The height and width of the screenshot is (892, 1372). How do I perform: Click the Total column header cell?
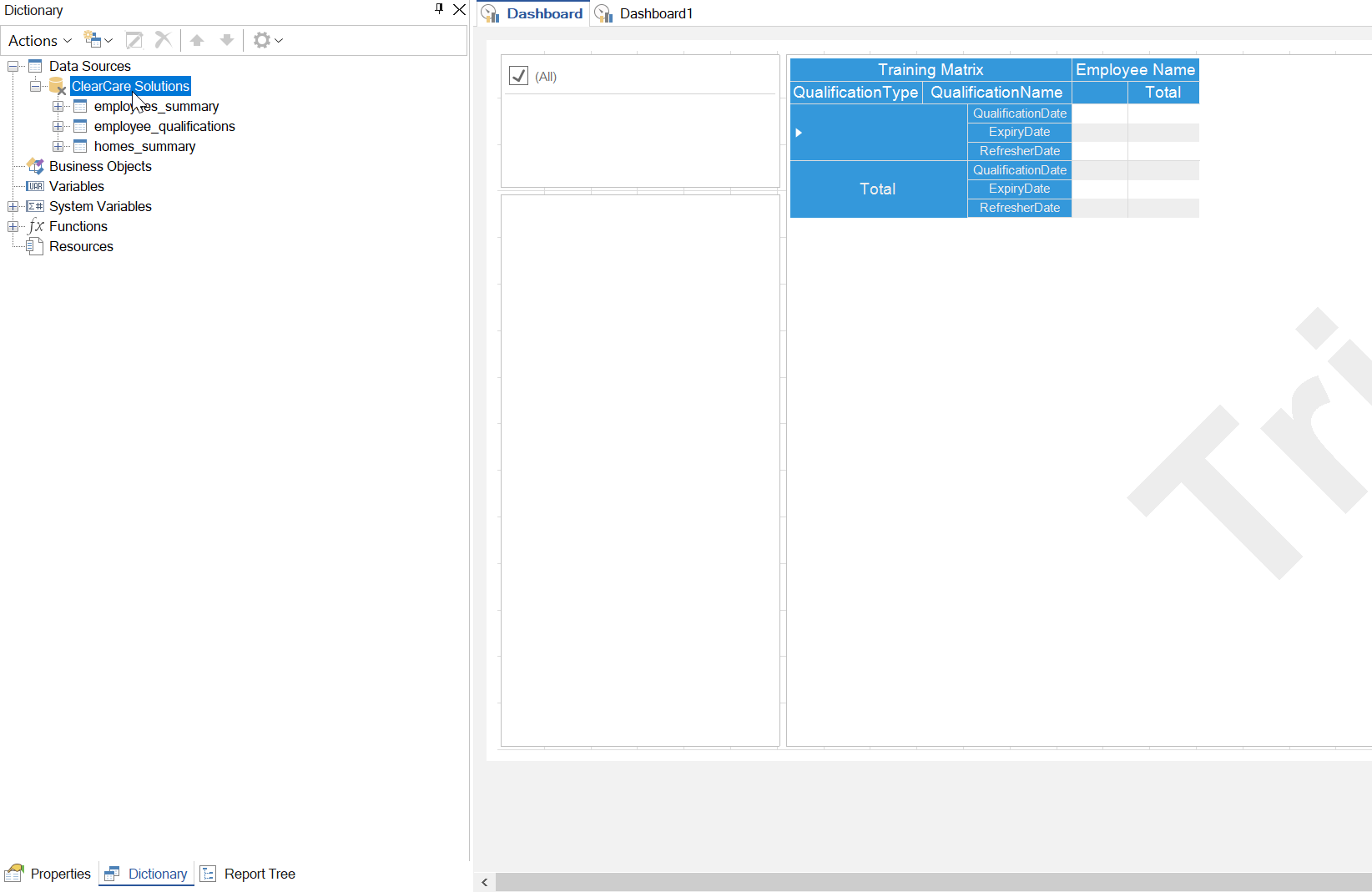[x=1163, y=92]
